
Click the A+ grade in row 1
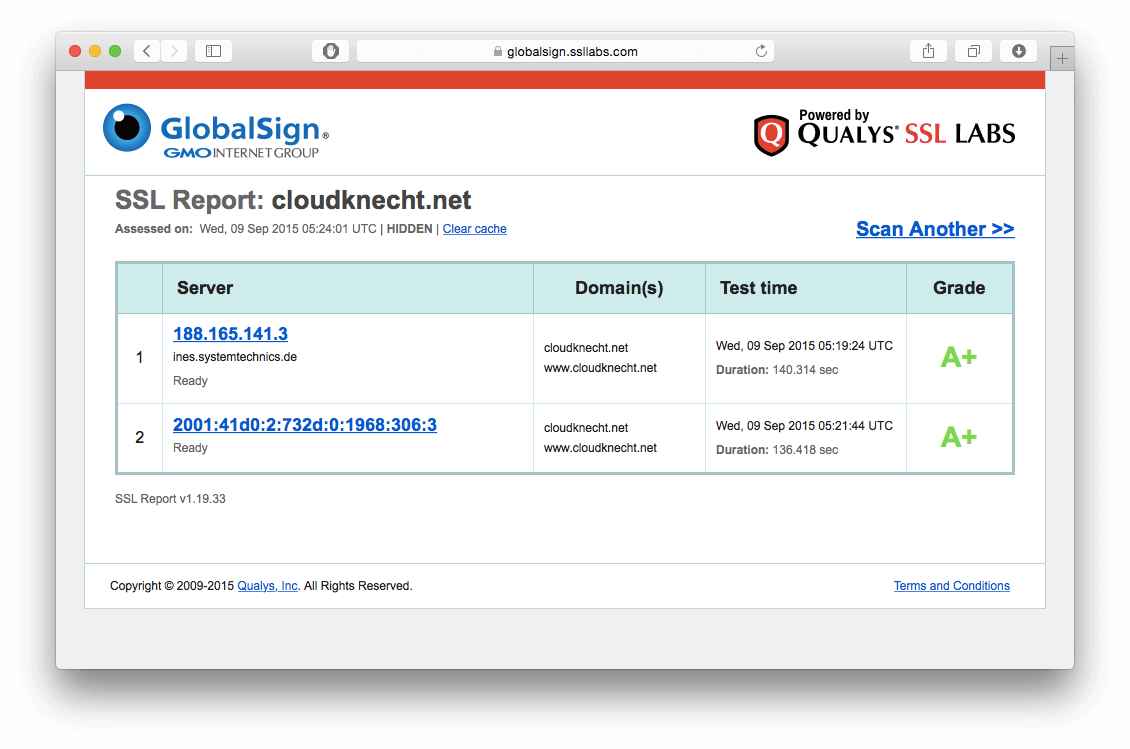point(959,357)
